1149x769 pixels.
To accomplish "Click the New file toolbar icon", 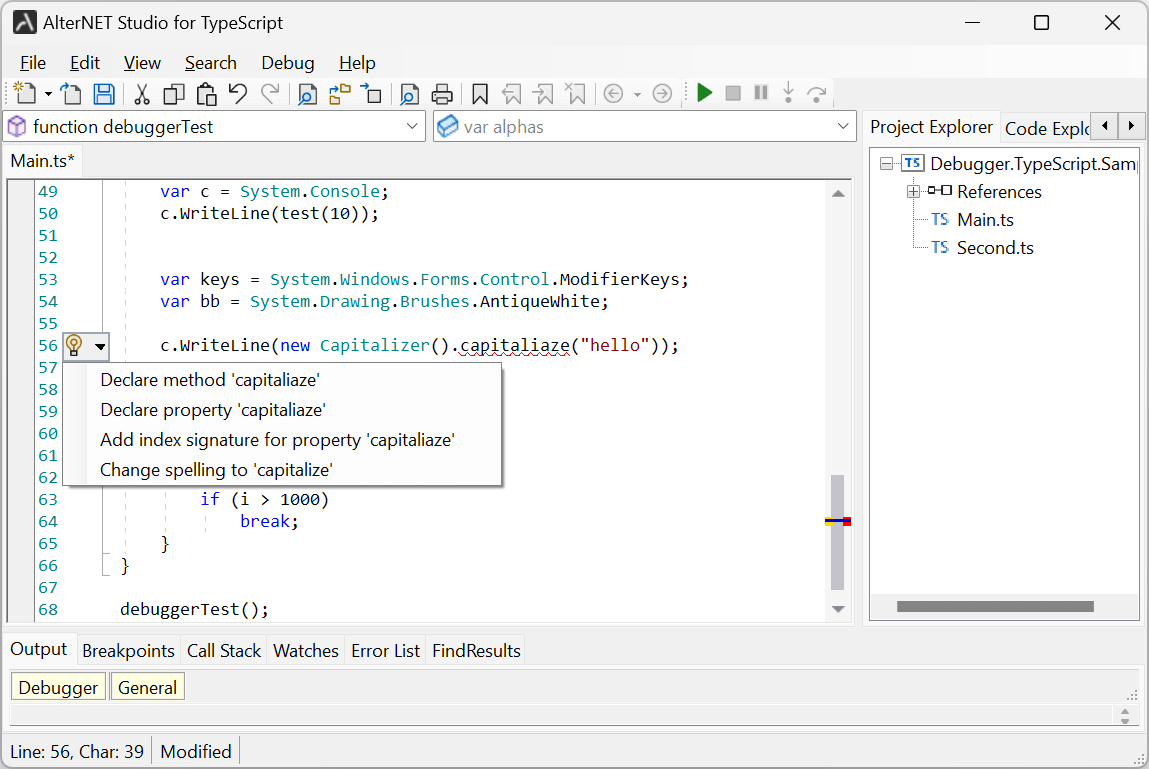I will (25, 94).
